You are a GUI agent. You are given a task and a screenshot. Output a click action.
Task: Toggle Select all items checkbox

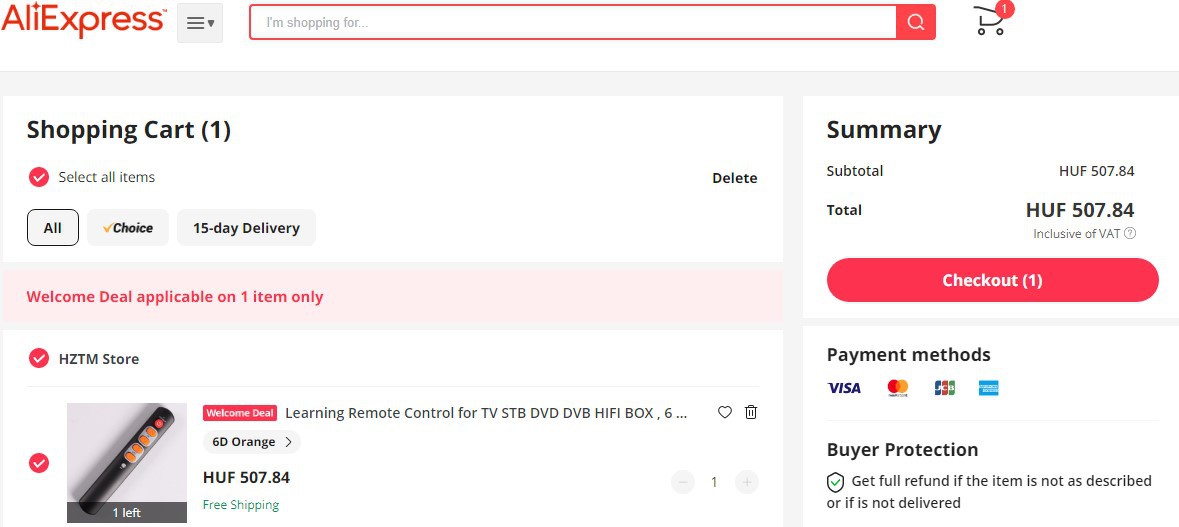[39, 177]
